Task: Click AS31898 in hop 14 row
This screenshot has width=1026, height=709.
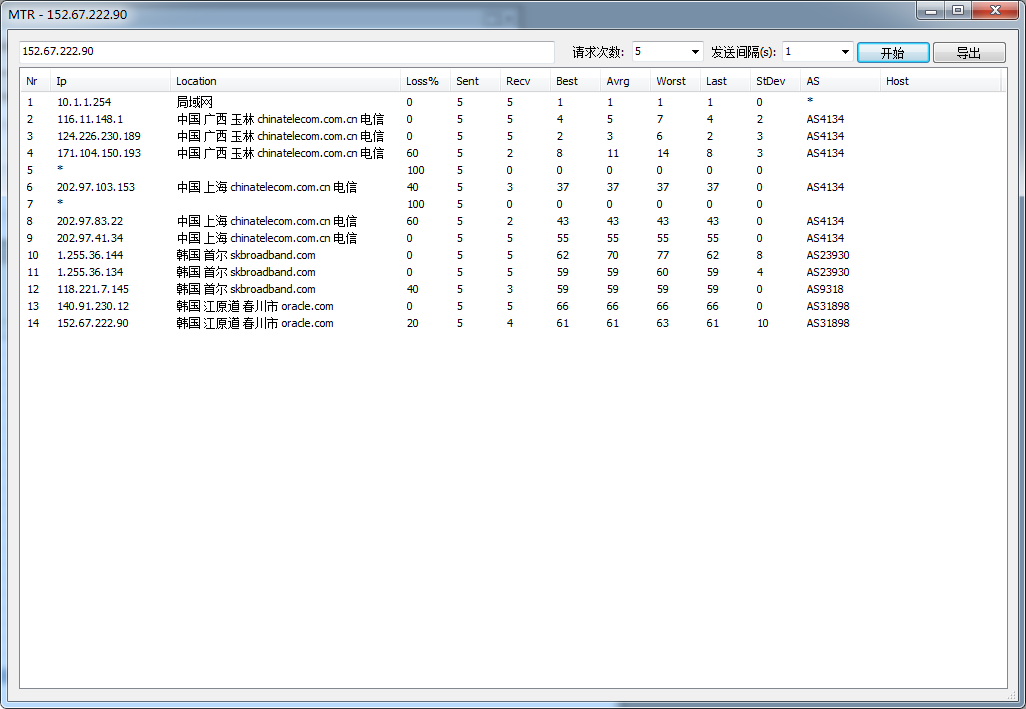Action: [x=828, y=323]
